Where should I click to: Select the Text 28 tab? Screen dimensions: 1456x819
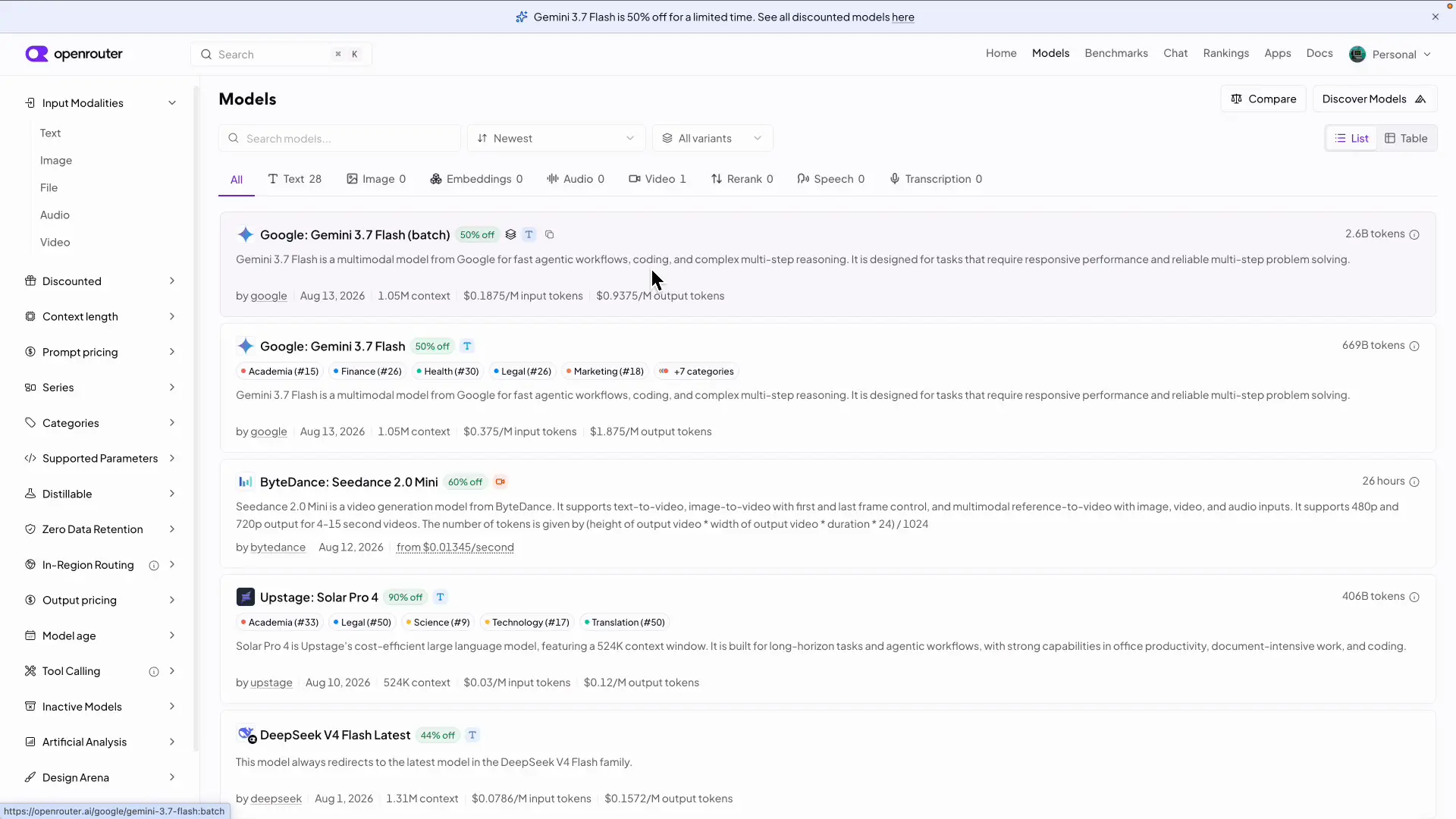coord(294,179)
